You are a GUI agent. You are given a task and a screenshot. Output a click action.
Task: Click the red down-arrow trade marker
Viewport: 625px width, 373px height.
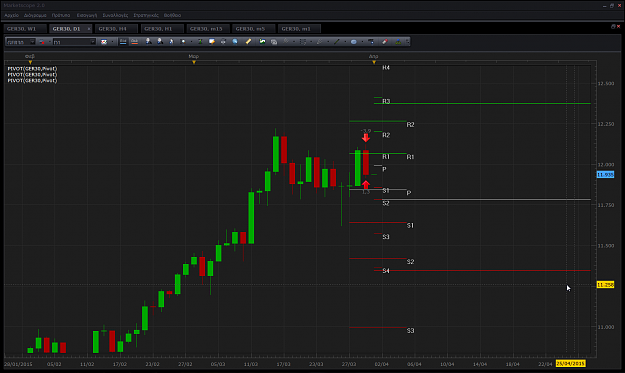[x=366, y=138]
